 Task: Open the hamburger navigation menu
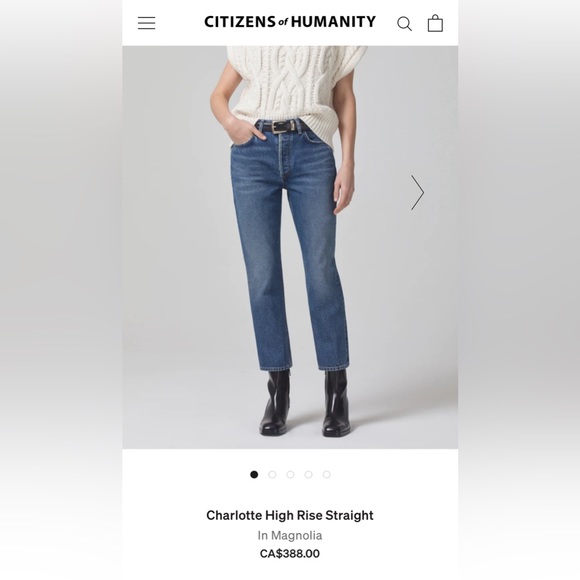146,23
